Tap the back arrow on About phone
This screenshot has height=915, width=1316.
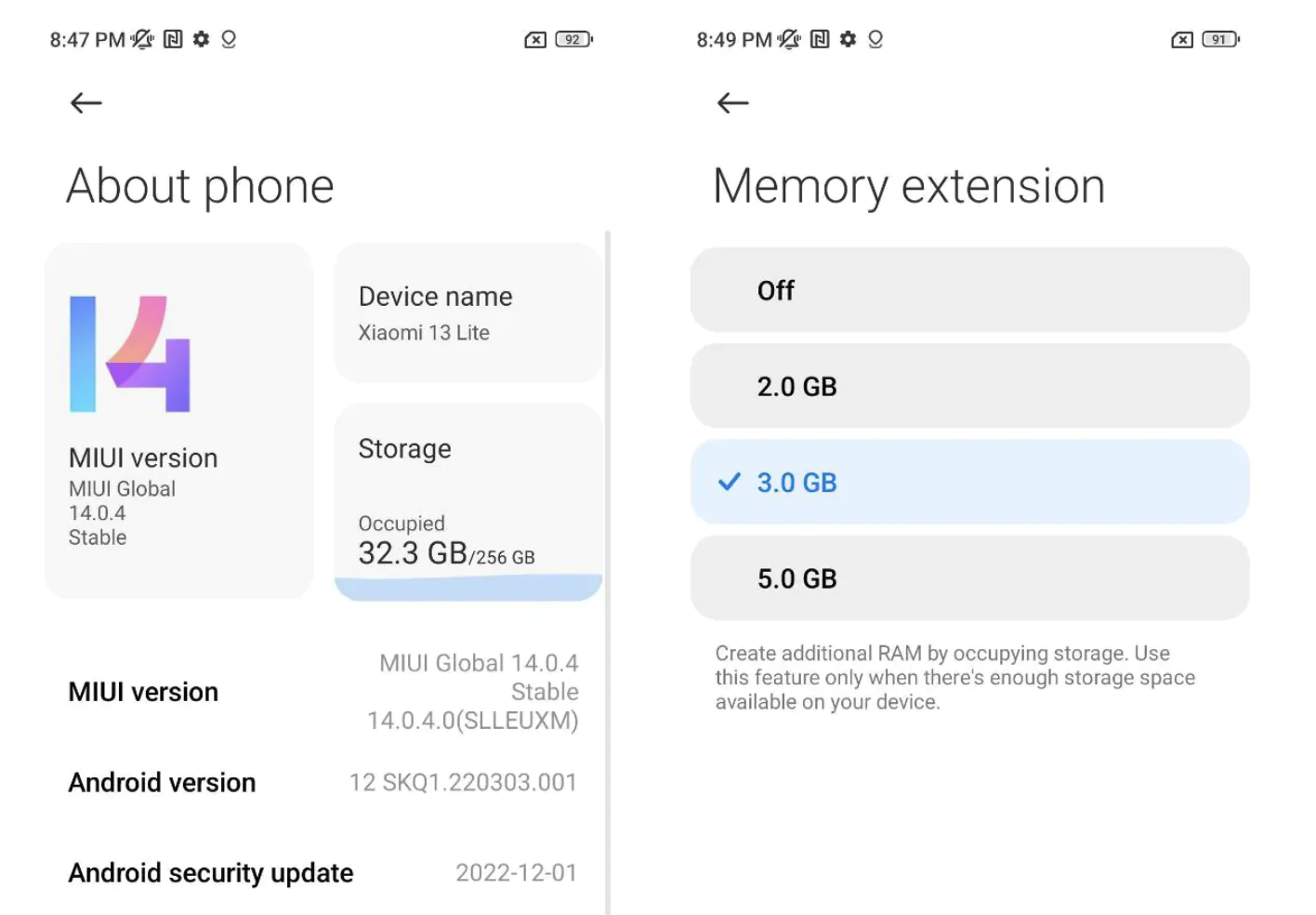86,102
